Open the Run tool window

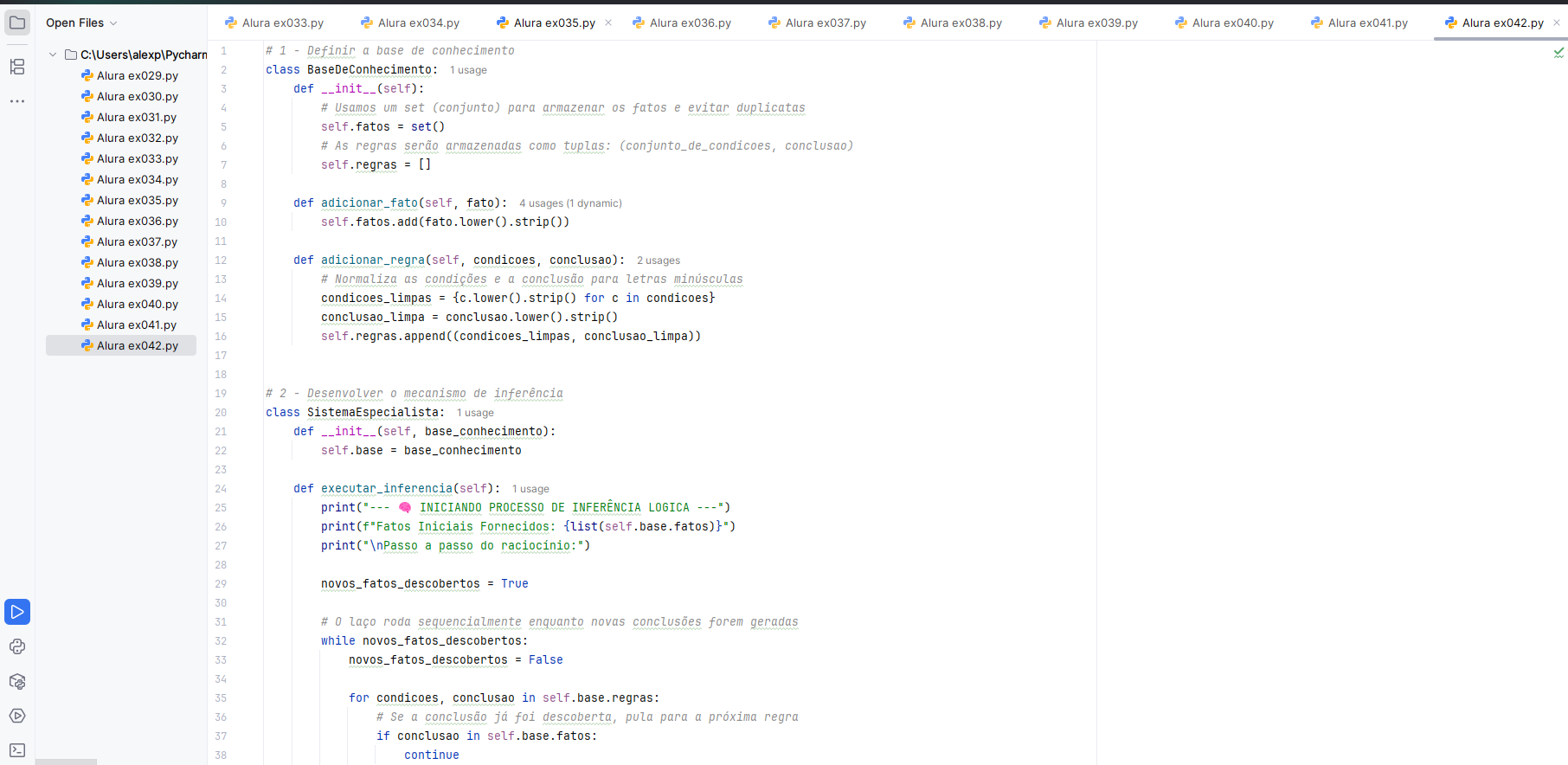click(x=17, y=612)
